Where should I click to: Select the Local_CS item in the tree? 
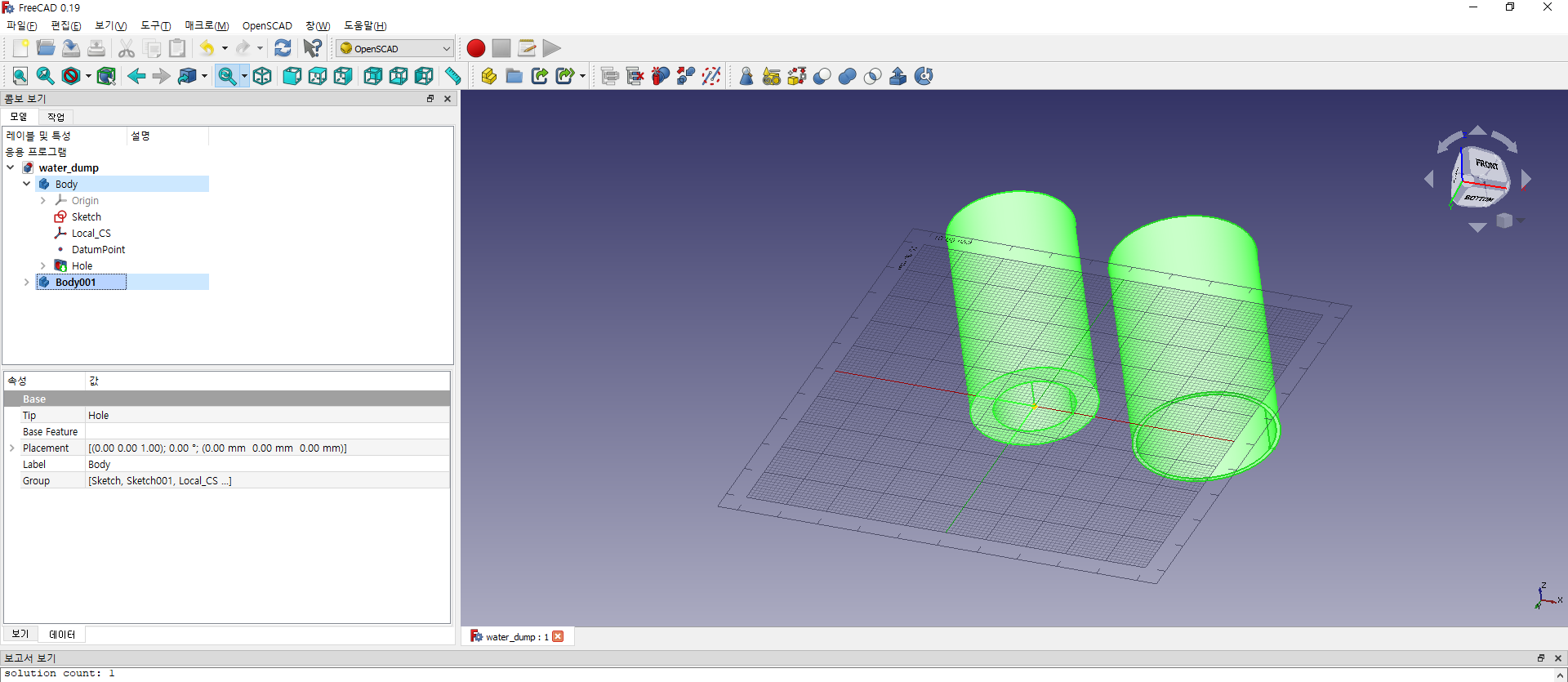pyautogui.click(x=91, y=233)
